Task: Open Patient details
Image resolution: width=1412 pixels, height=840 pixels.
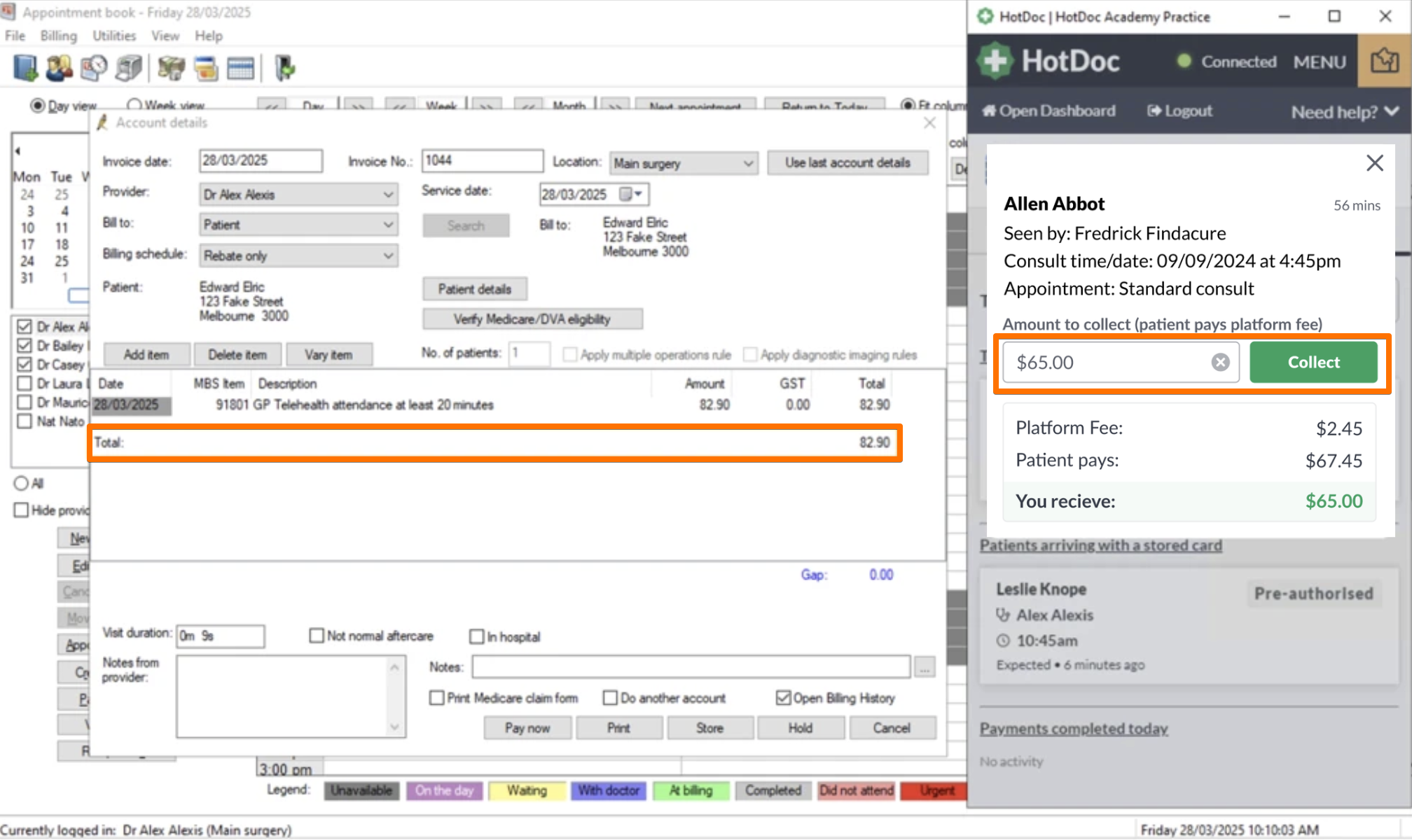Action: point(475,289)
